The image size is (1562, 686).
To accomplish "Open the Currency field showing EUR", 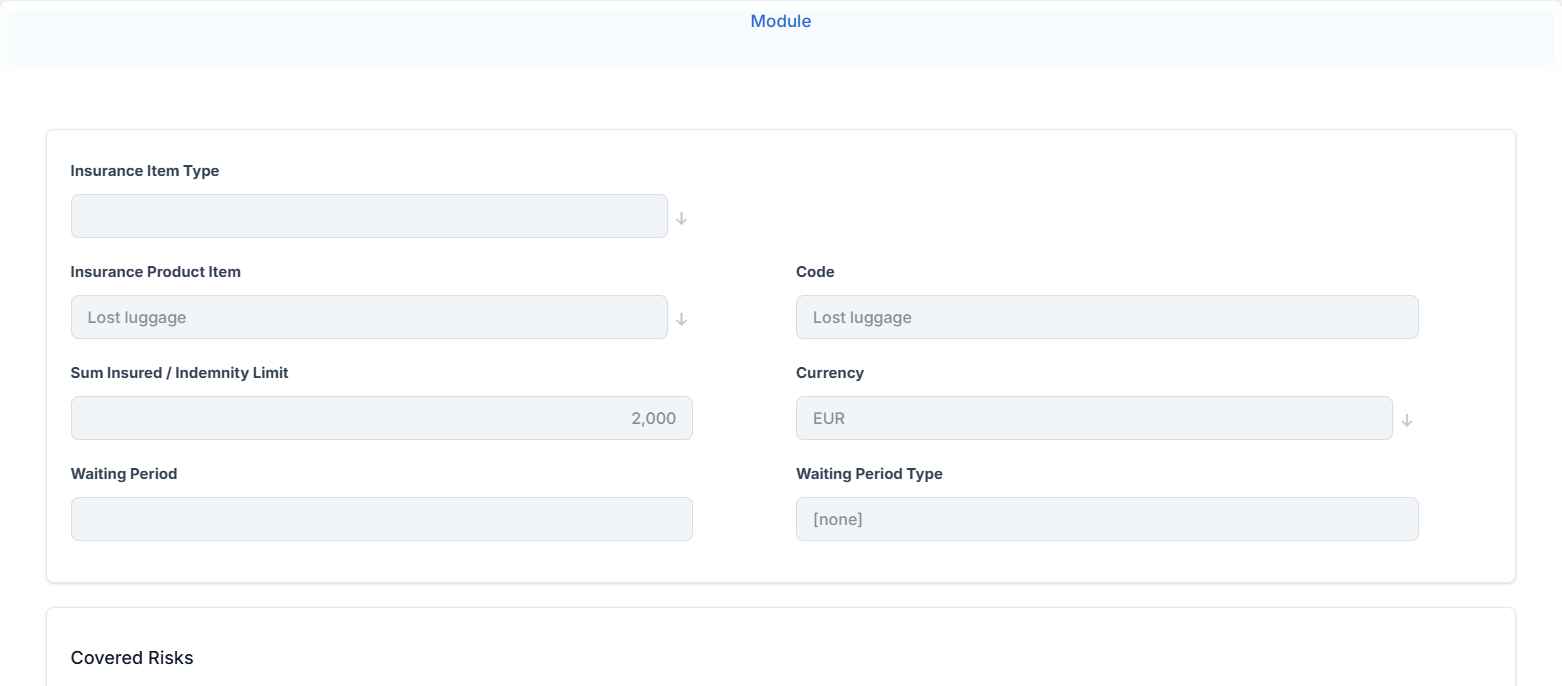I will (x=1093, y=418).
